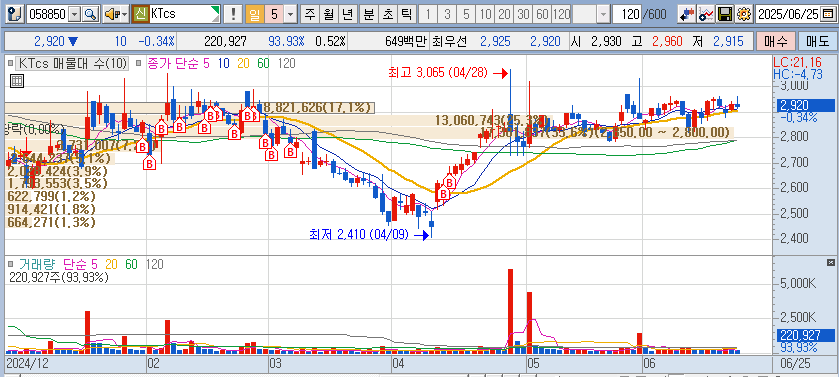Click the best ask 2,925 in quote bar
839x377 pixels.
click(x=496, y=41)
